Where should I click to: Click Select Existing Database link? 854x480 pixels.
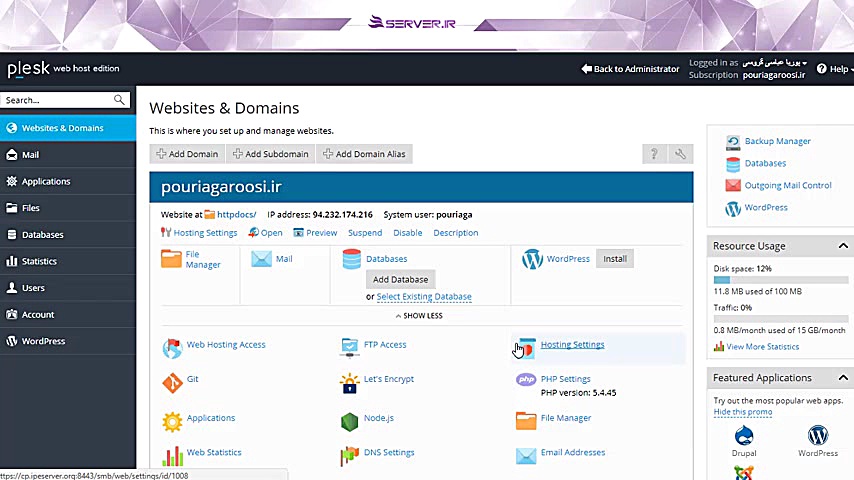[x=424, y=297]
